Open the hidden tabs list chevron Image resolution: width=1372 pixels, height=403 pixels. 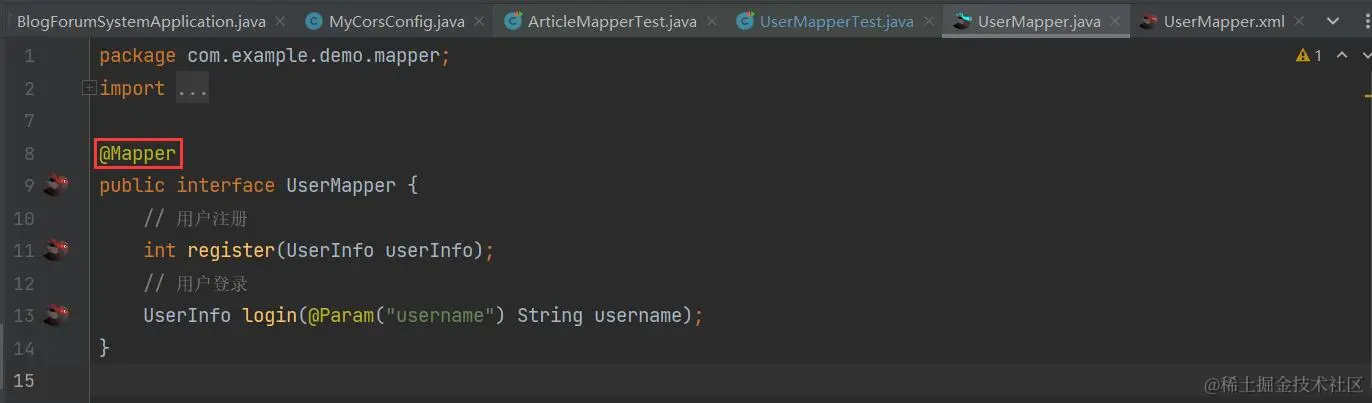pos(1332,21)
